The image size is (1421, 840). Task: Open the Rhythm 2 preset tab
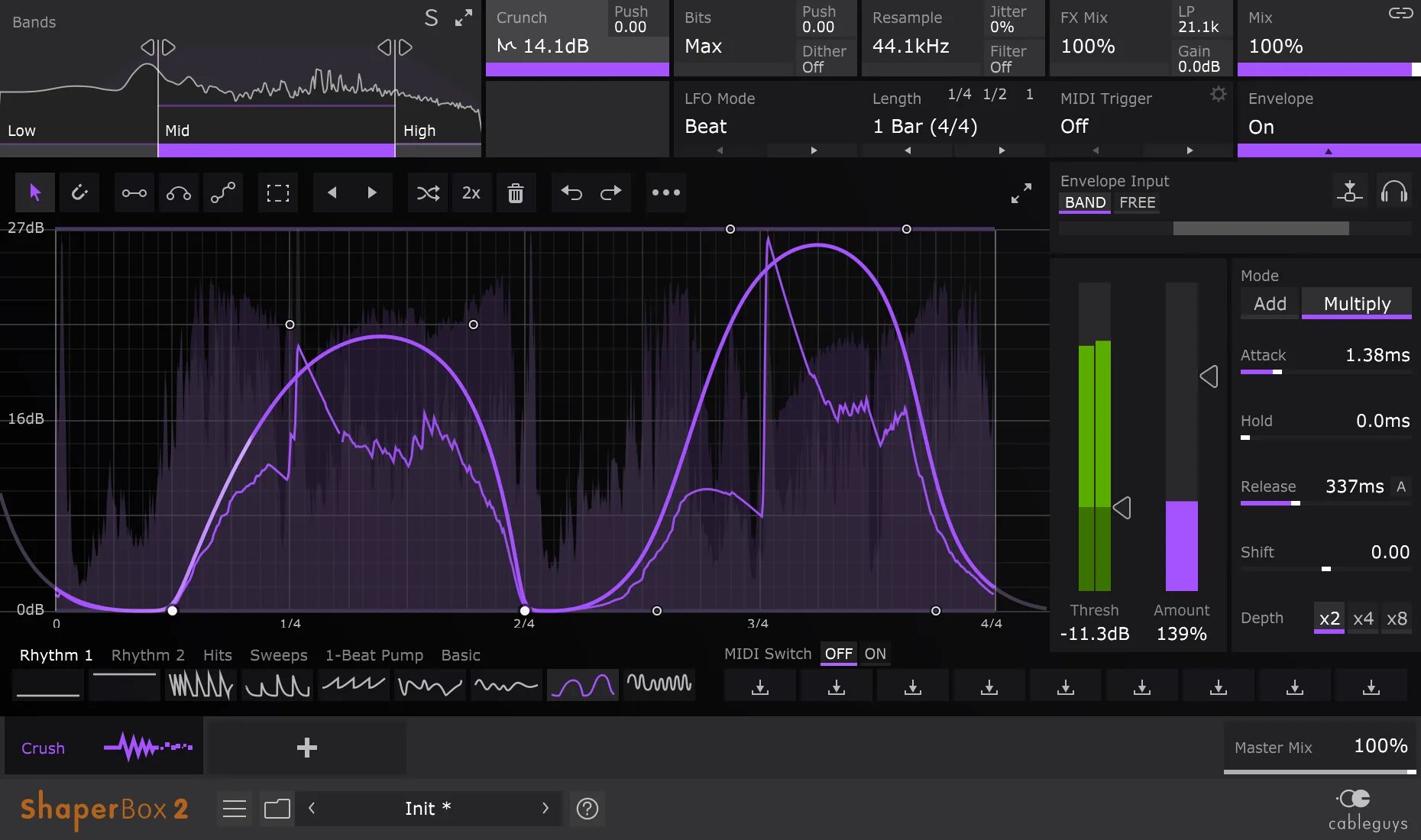pos(147,655)
